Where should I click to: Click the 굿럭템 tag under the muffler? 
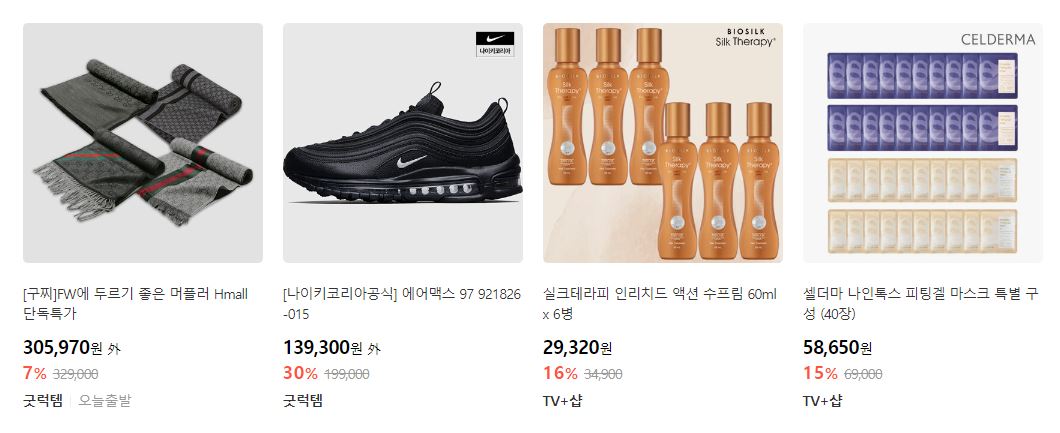[43, 401]
